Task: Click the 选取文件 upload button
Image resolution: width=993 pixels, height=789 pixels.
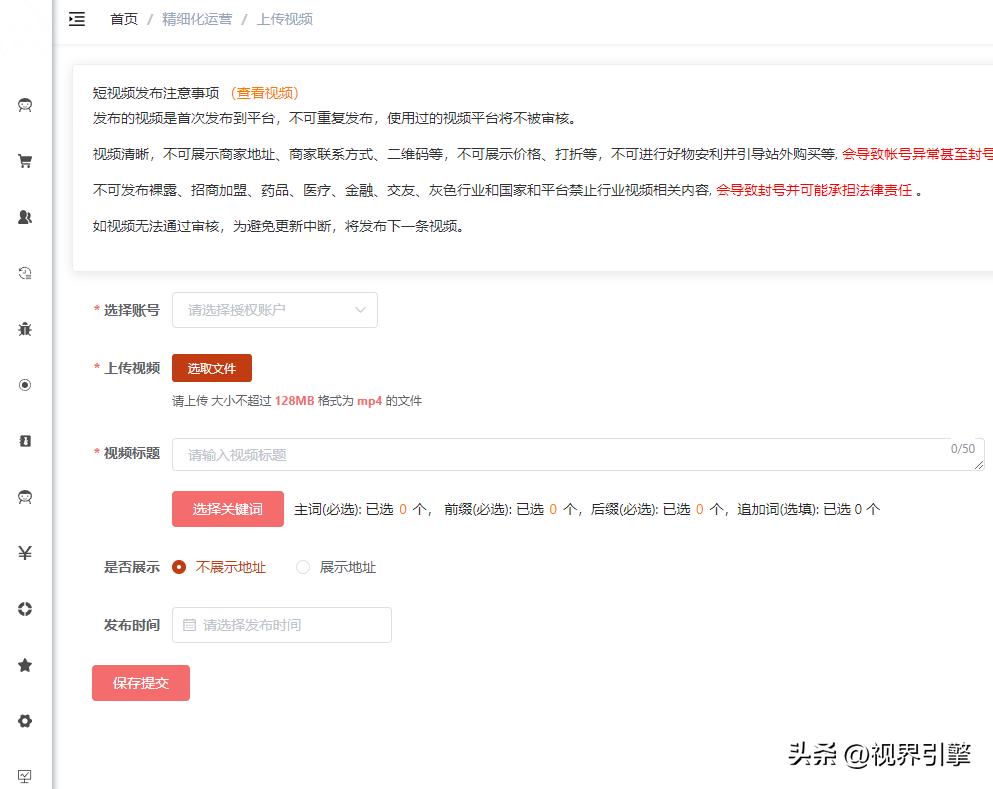Action: coord(211,368)
